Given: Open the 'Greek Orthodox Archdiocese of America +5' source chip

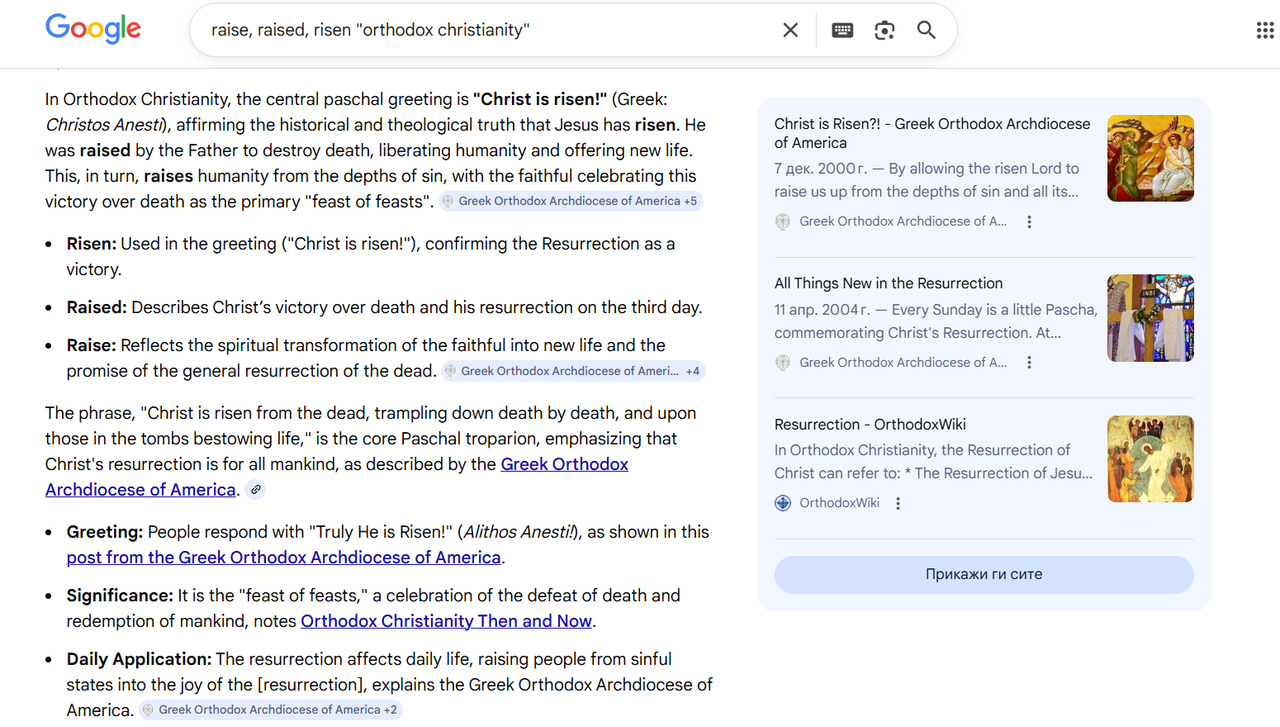Looking at the screenshot, I should click(571, 201).
